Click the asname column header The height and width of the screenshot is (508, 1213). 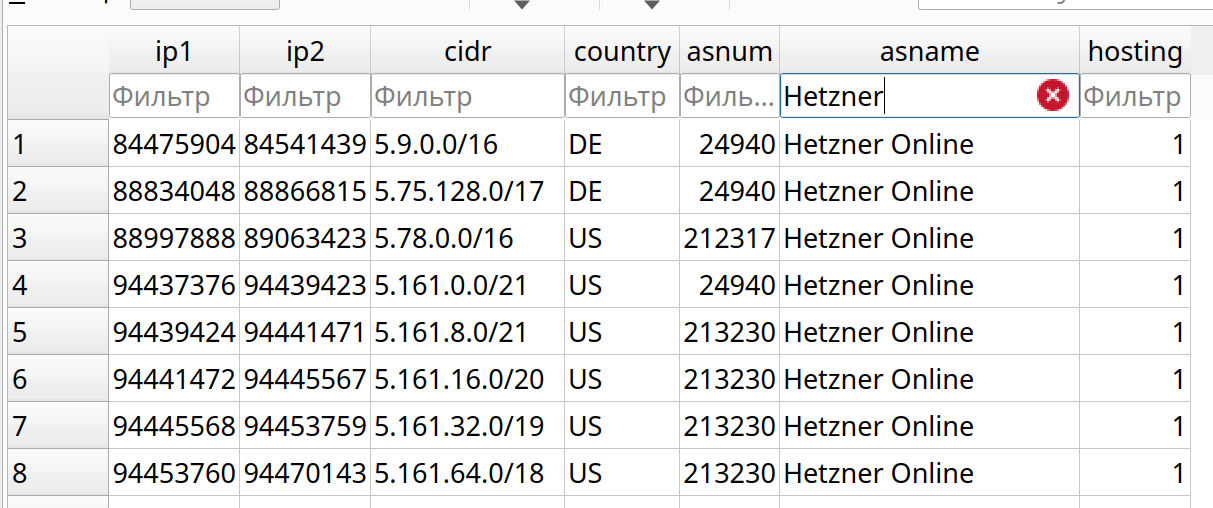(929, 51)
